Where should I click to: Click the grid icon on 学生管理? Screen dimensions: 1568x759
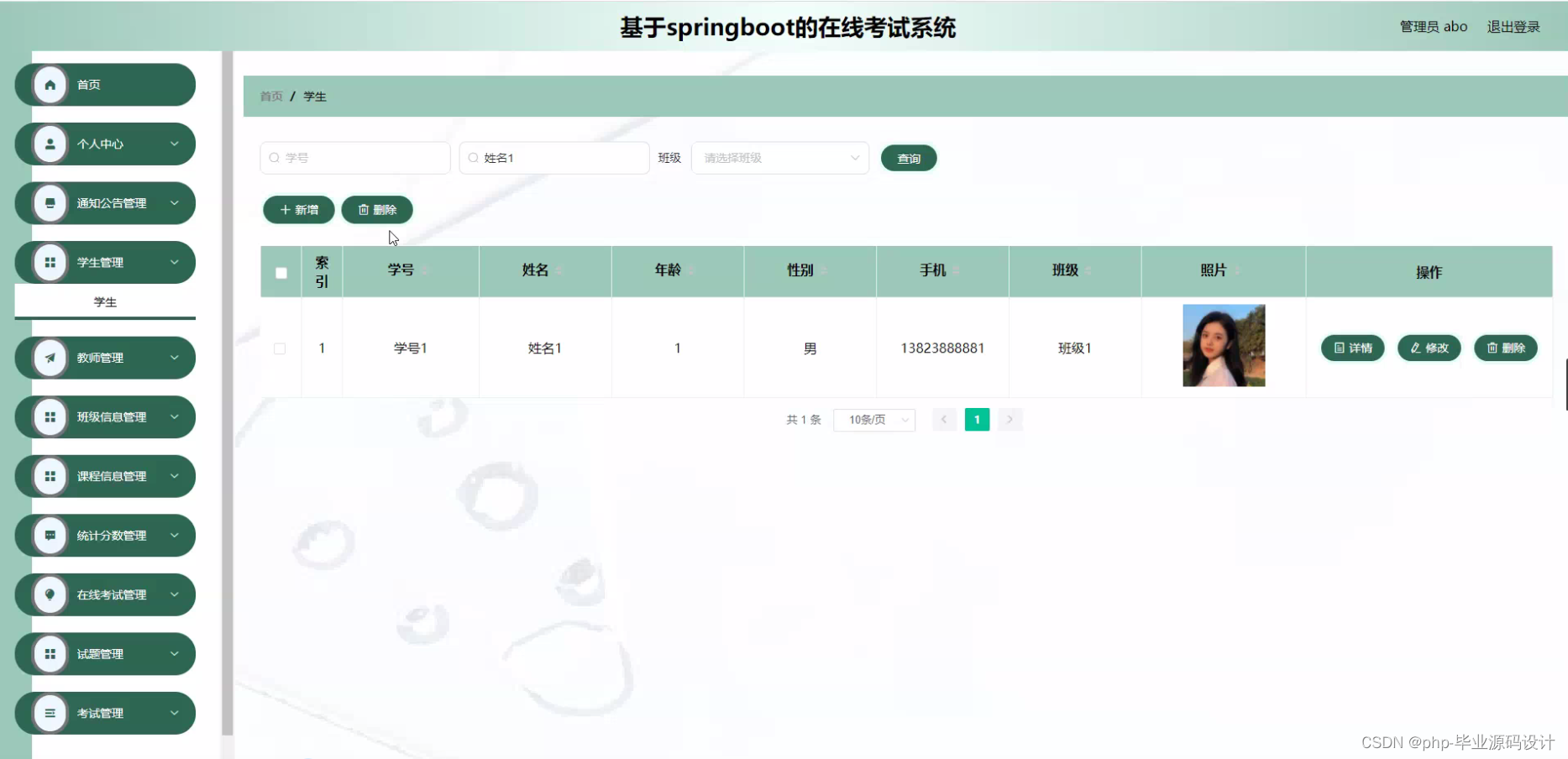point(50,262)
